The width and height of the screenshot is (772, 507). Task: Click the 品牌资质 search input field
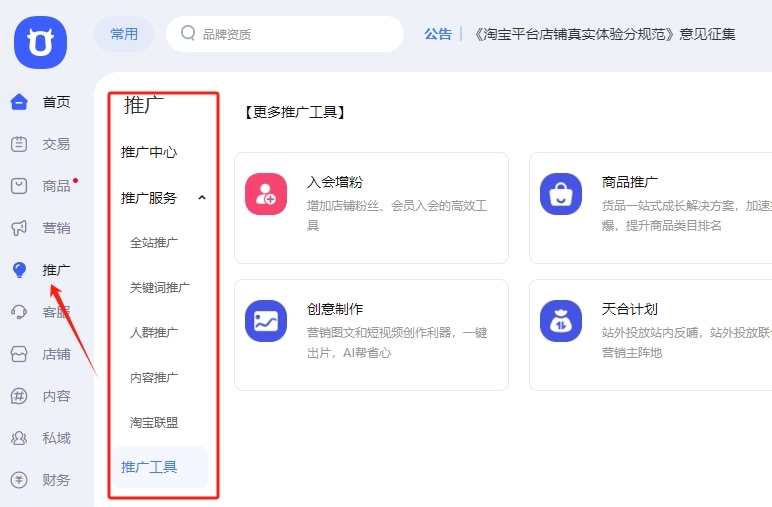click(290, 34)
